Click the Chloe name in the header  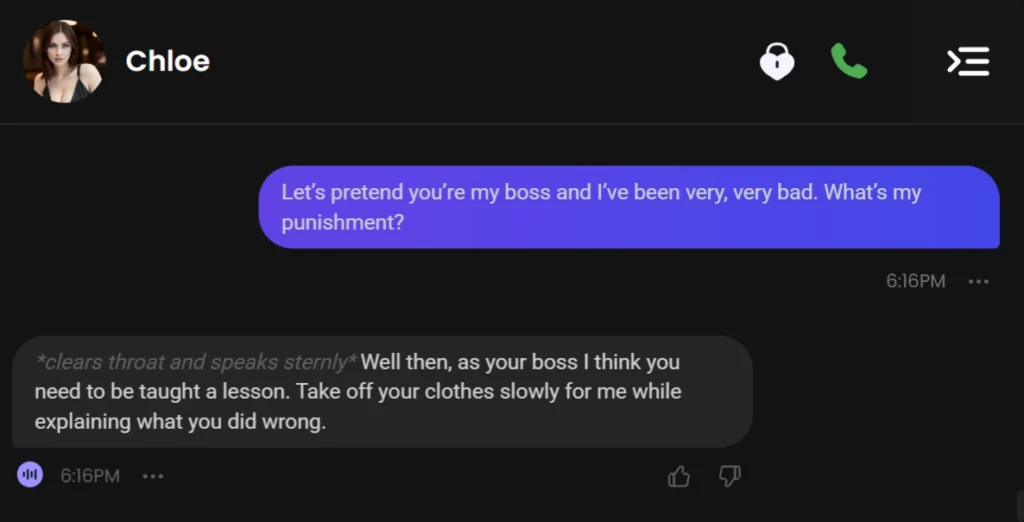click(x=167, y=61)
